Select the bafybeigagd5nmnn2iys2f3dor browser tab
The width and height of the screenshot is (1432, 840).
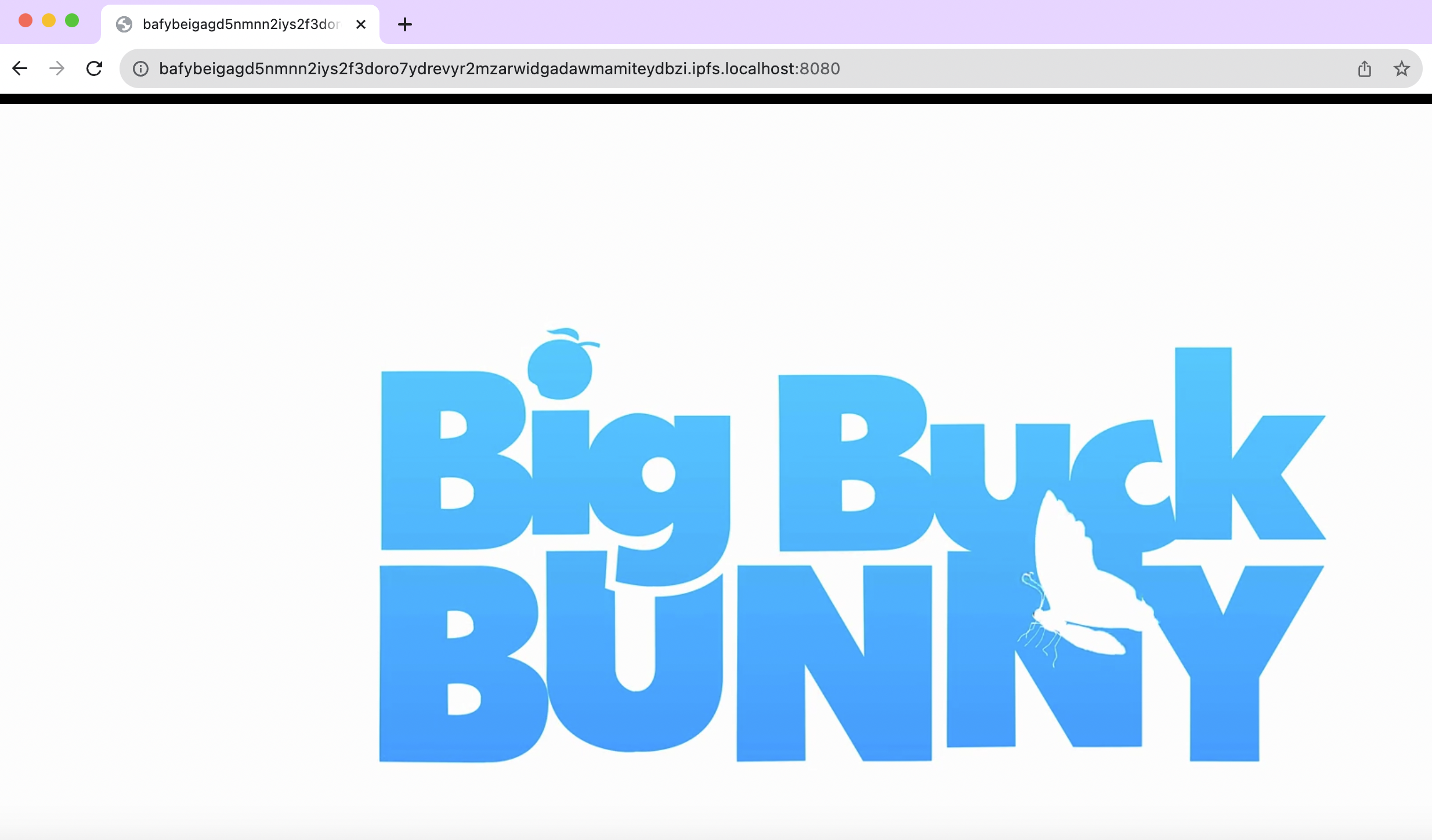coord(240,24)
